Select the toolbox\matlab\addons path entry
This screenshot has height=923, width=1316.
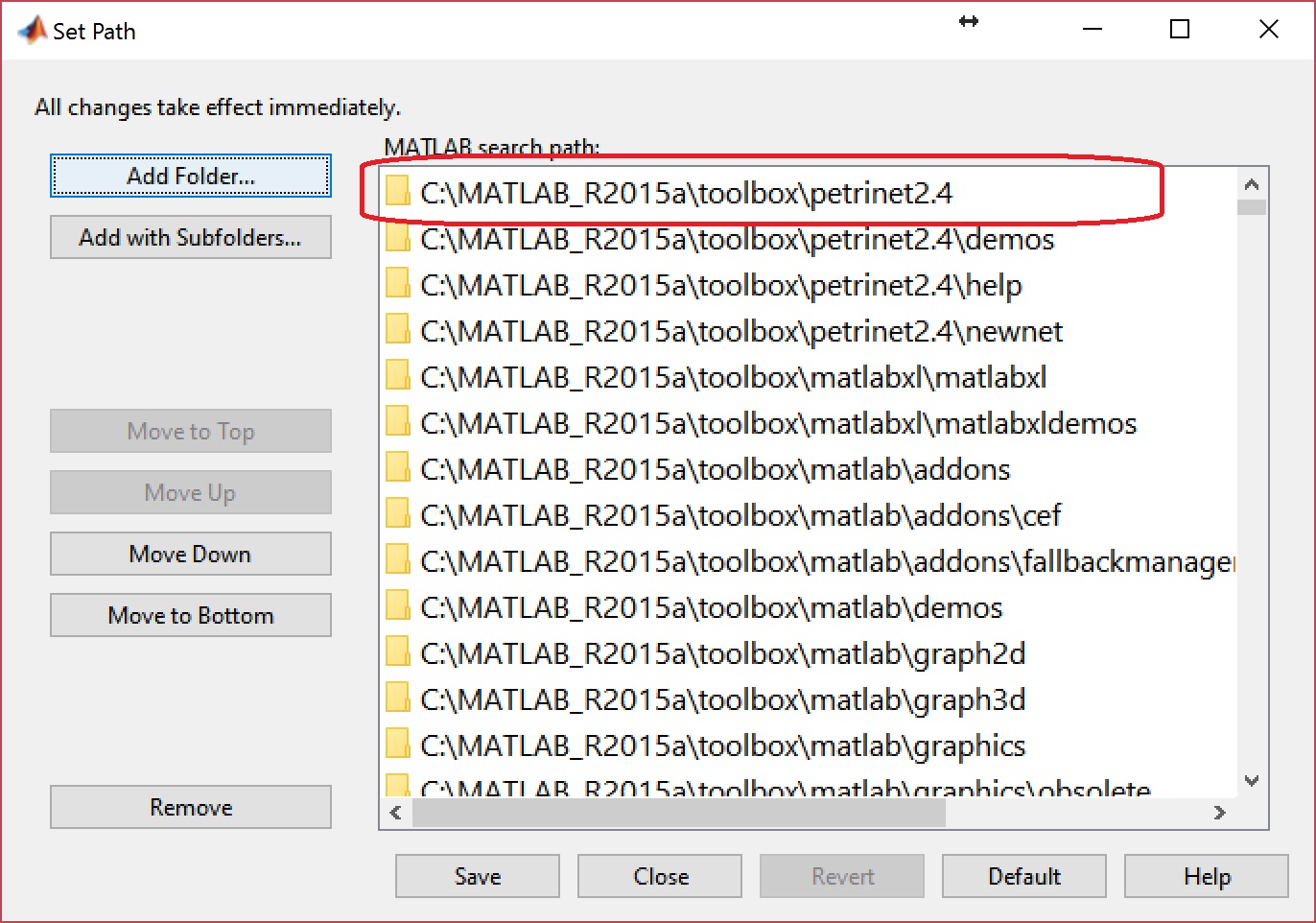click(x=809, y=469)
